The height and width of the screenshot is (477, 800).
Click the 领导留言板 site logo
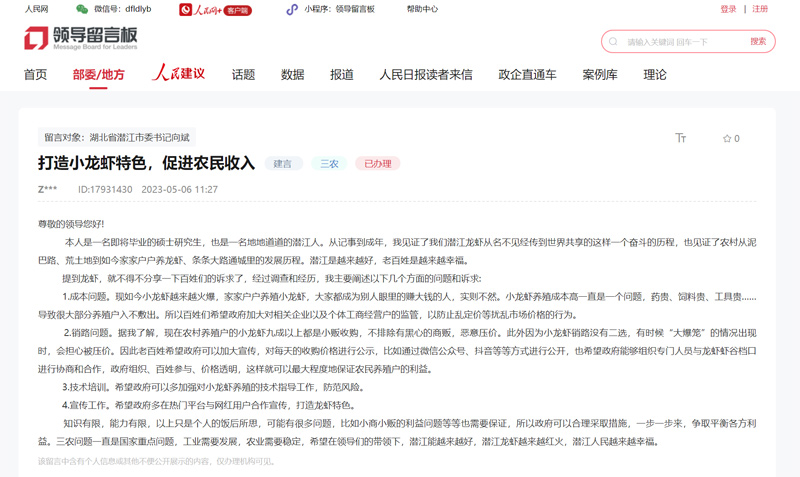[81, 38]
